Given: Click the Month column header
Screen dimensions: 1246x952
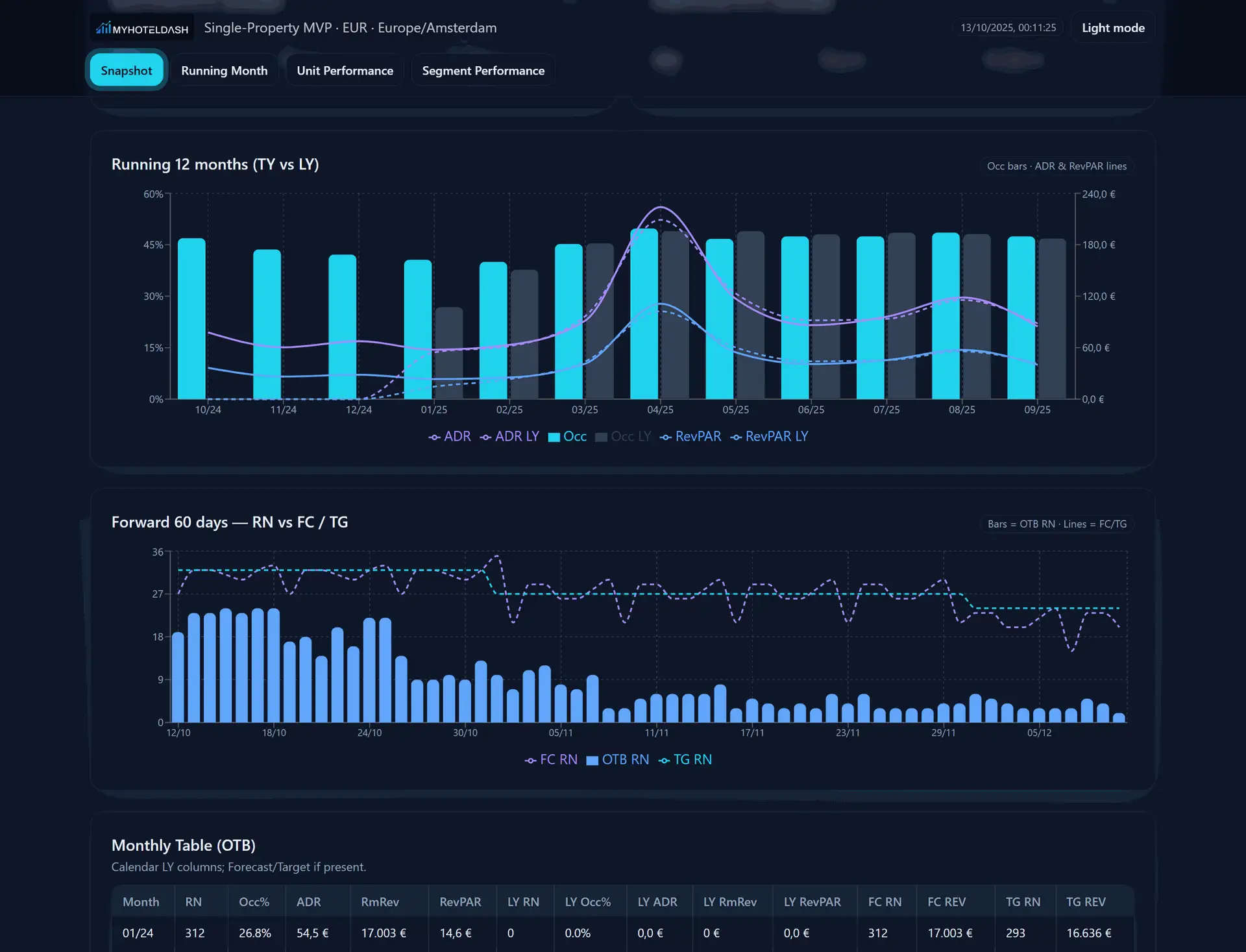Looking at the screenshot, I should tap(141, 902).
